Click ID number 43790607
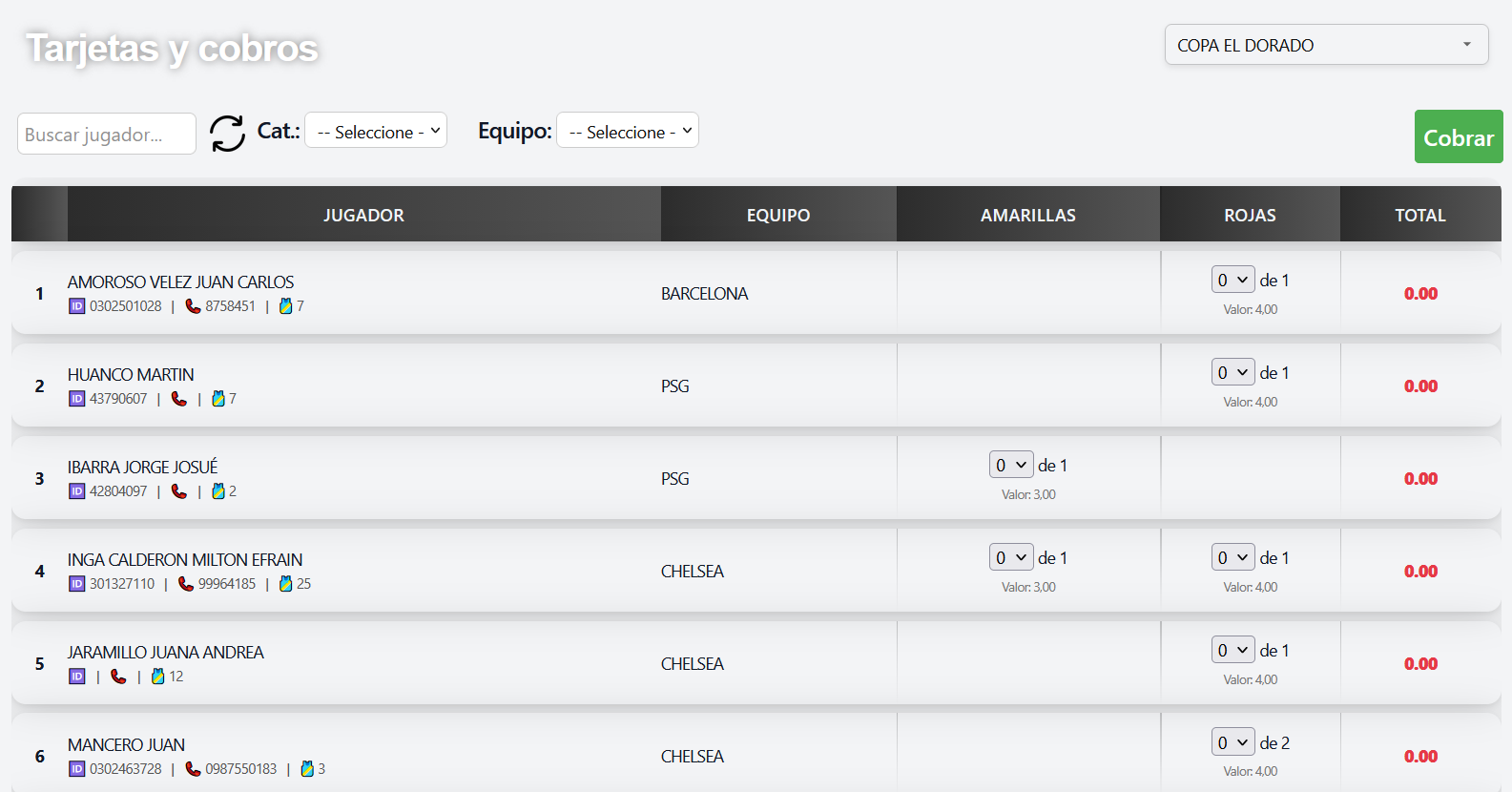 coord(118,399)
